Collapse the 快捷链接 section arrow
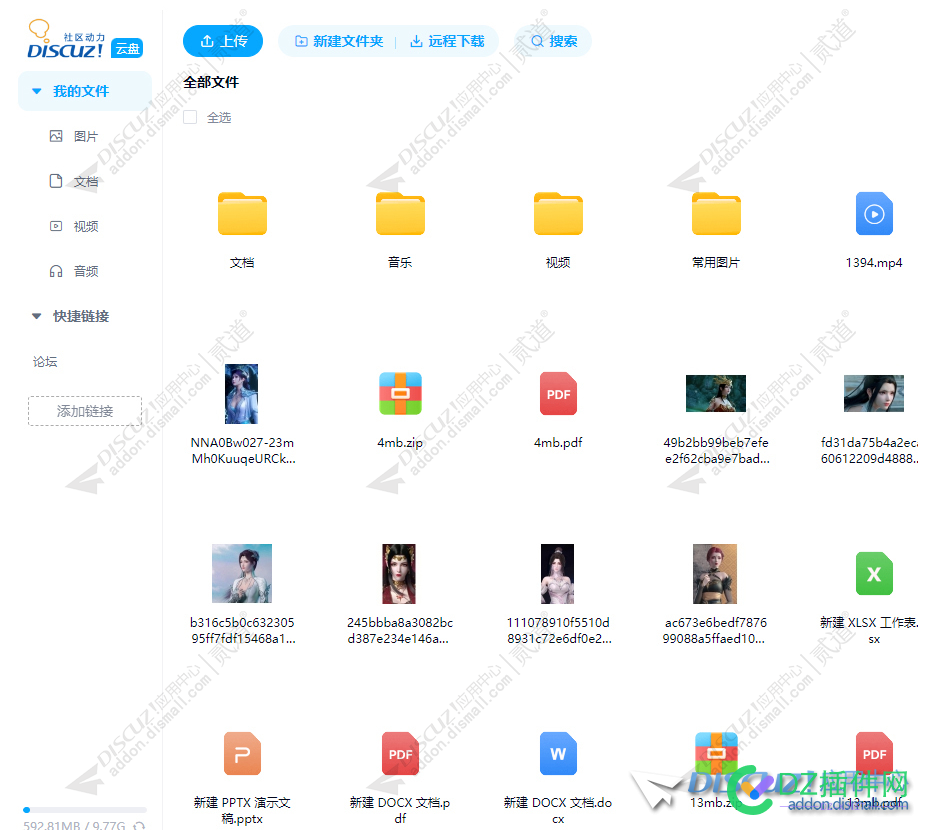The height and width of the screenshot is (830, 927). (x=37, y=316)
